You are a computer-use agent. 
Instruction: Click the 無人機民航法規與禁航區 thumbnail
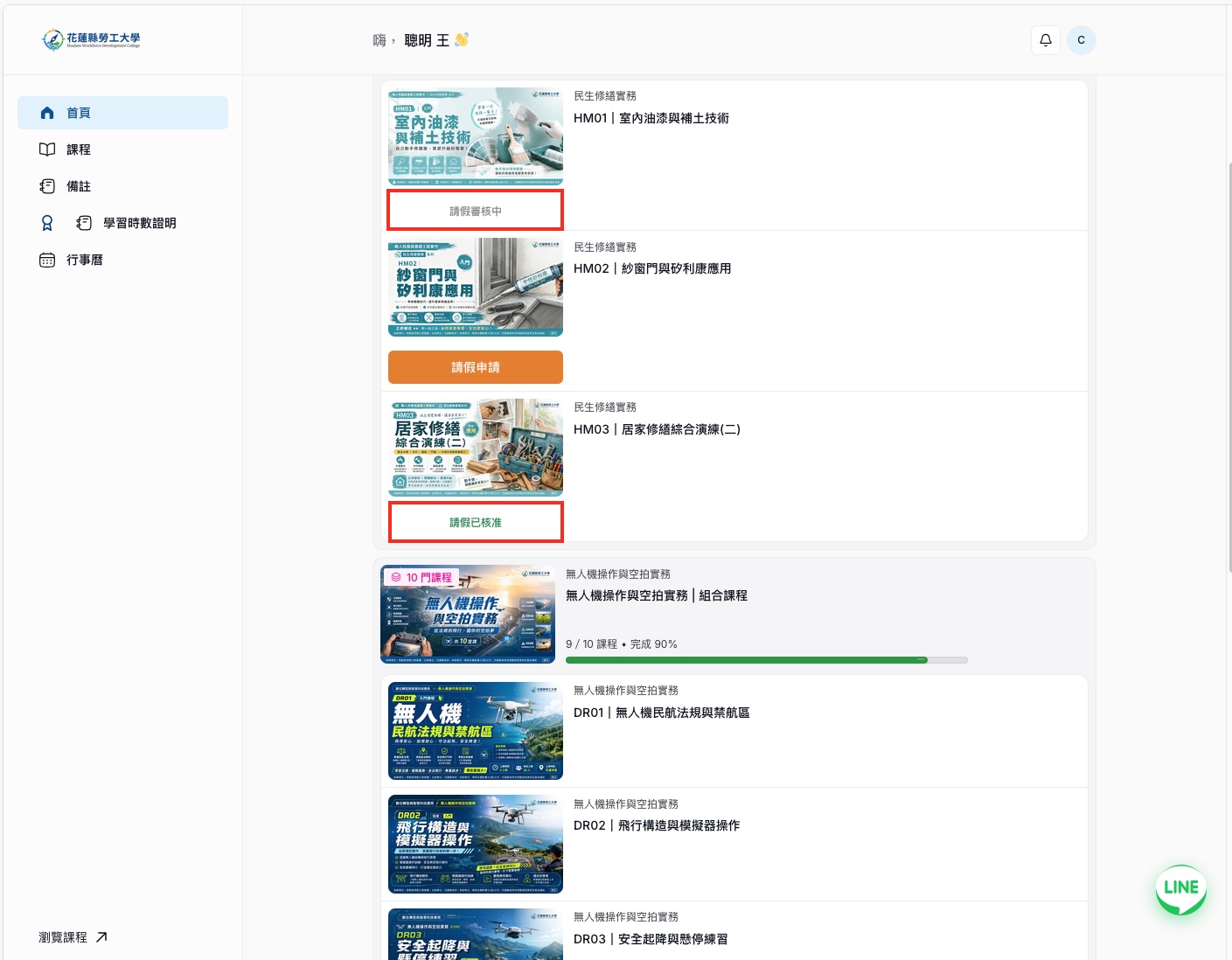[476, 731]
